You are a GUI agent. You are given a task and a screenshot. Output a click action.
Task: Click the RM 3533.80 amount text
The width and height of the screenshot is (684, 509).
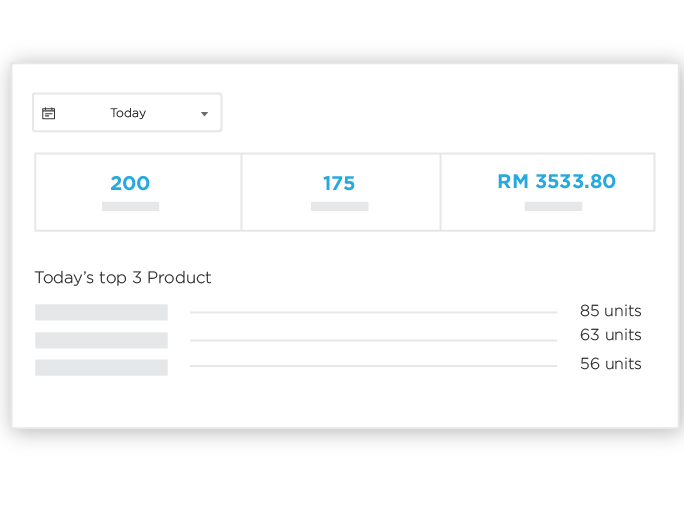click(557, 181)
